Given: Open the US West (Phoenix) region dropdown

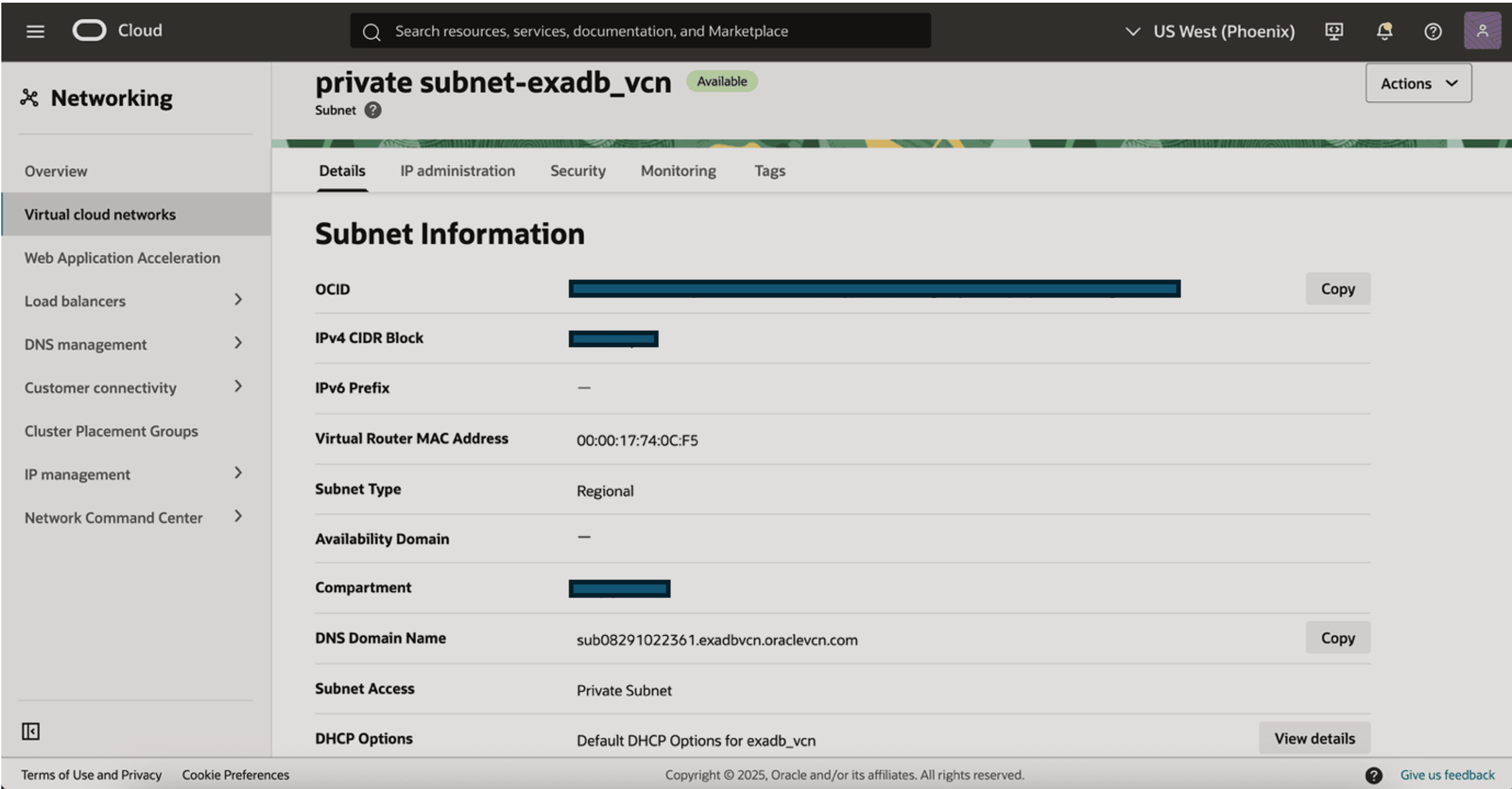Looking at the screenshot, I should 1211,31.
